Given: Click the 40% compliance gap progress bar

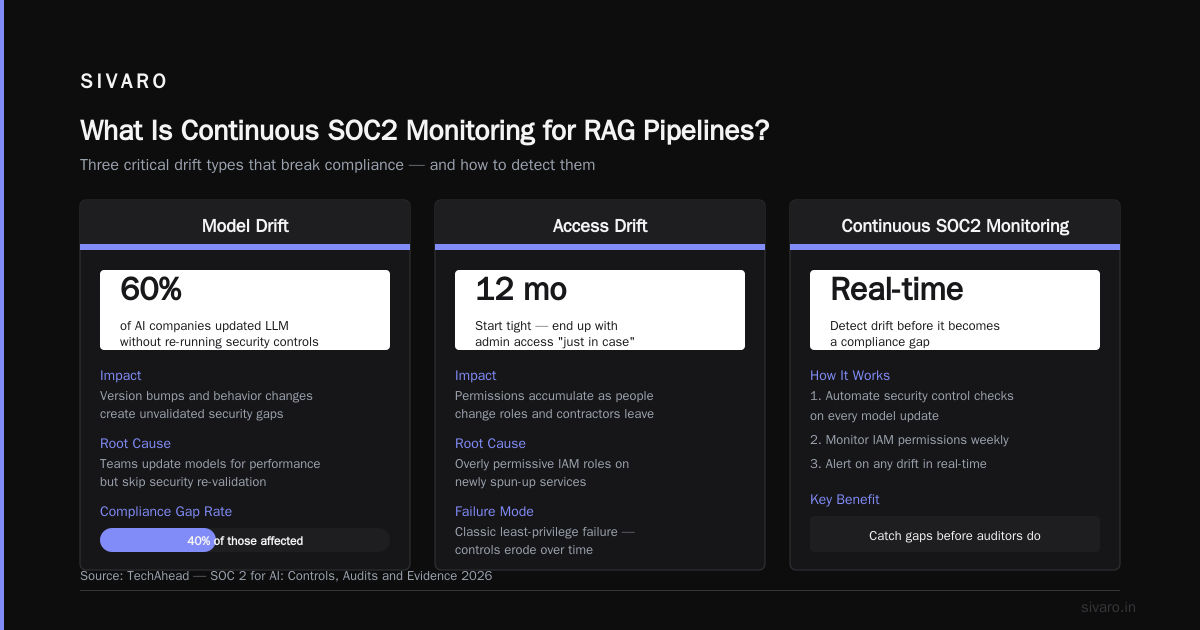Looking at the screenshot, I should click(x=245, y=540).
